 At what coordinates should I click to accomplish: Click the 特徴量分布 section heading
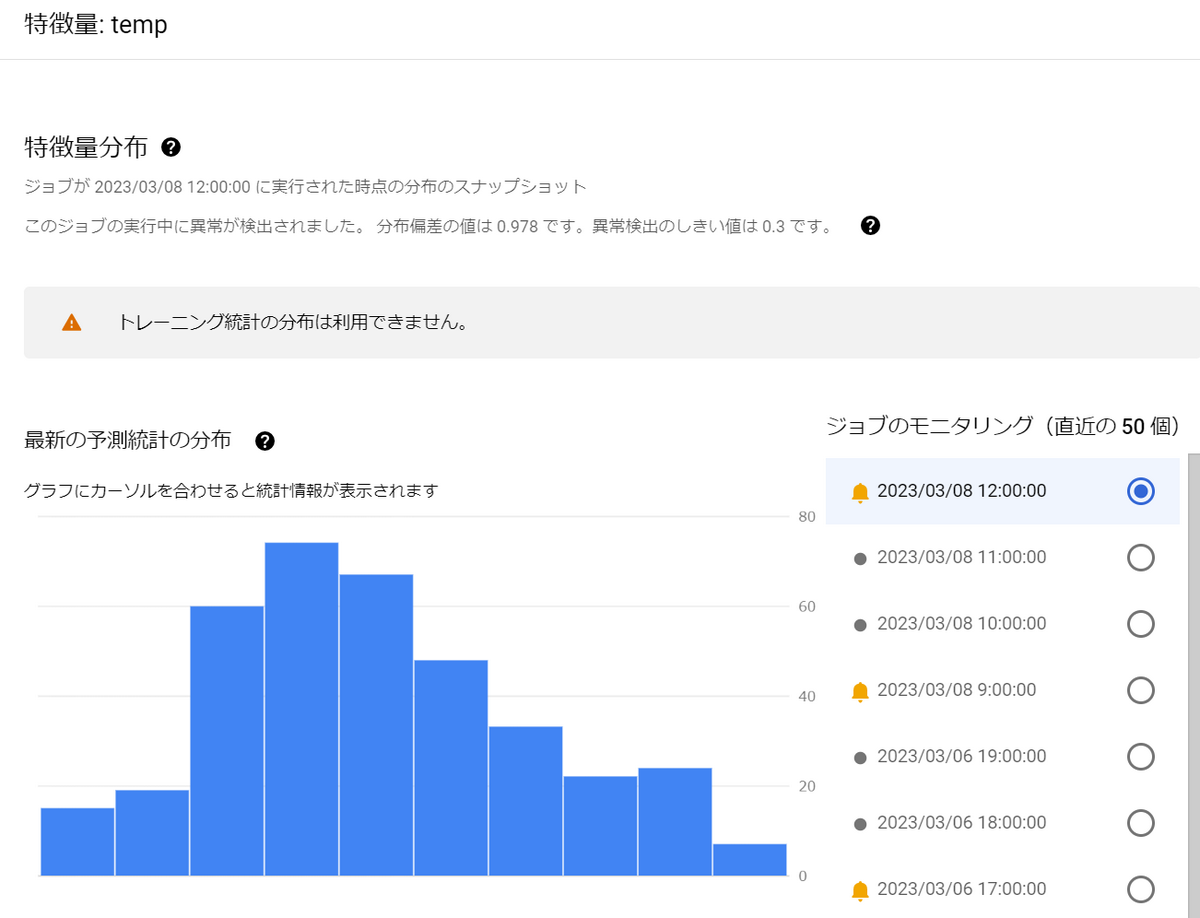pos(86,148)
